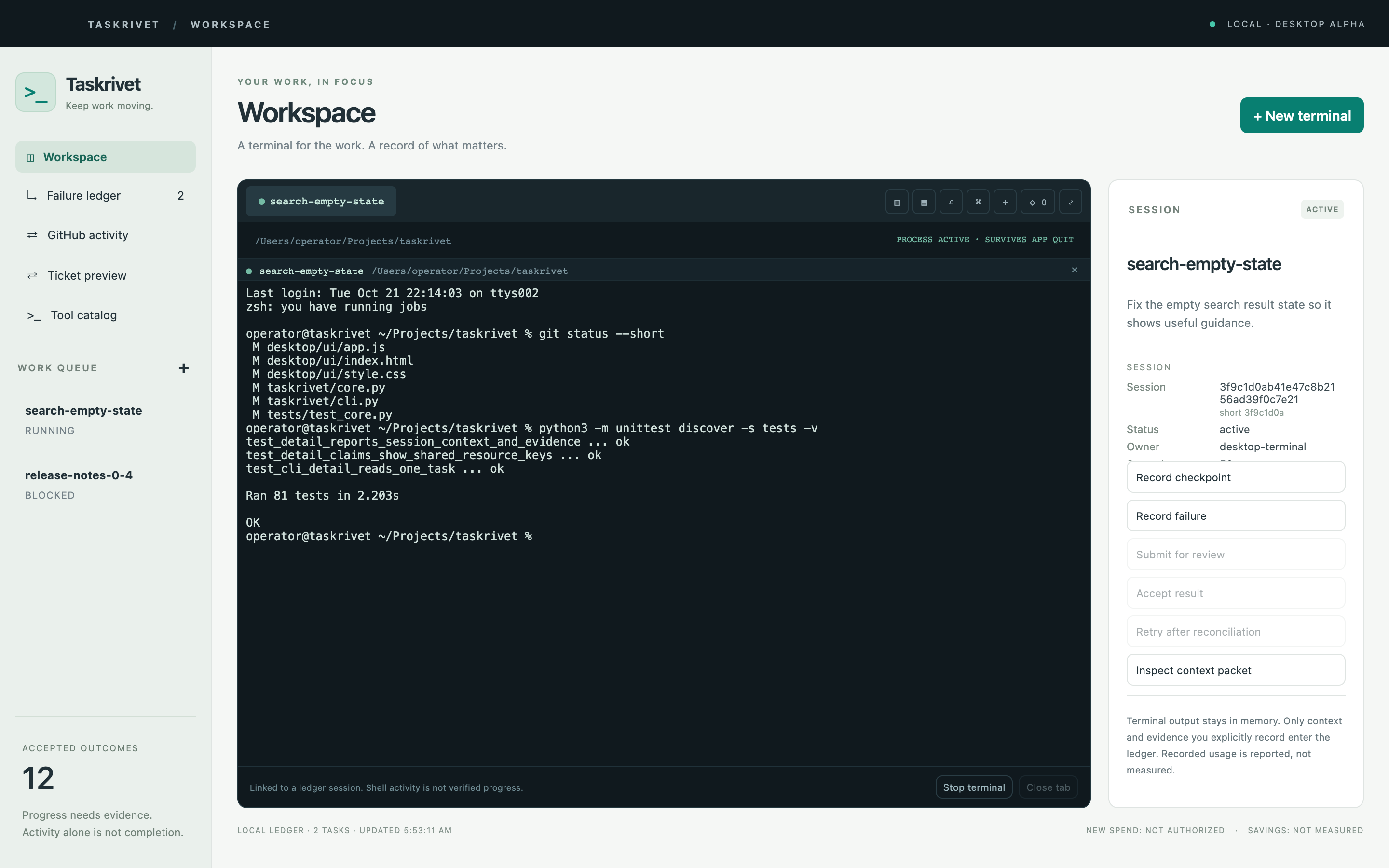
Task: Click the 'M taskrivet/cli.py' terminal line
Action: click(x=315, y=401)
